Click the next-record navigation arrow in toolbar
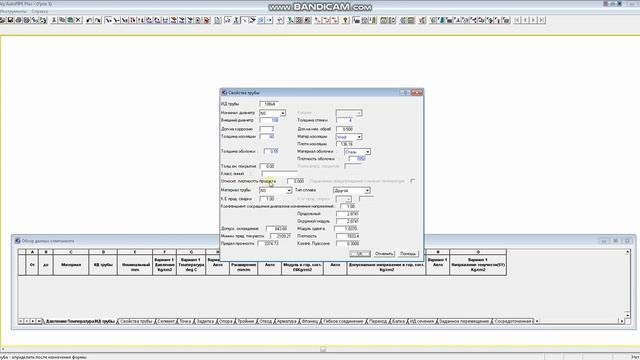 click(533, 20)
